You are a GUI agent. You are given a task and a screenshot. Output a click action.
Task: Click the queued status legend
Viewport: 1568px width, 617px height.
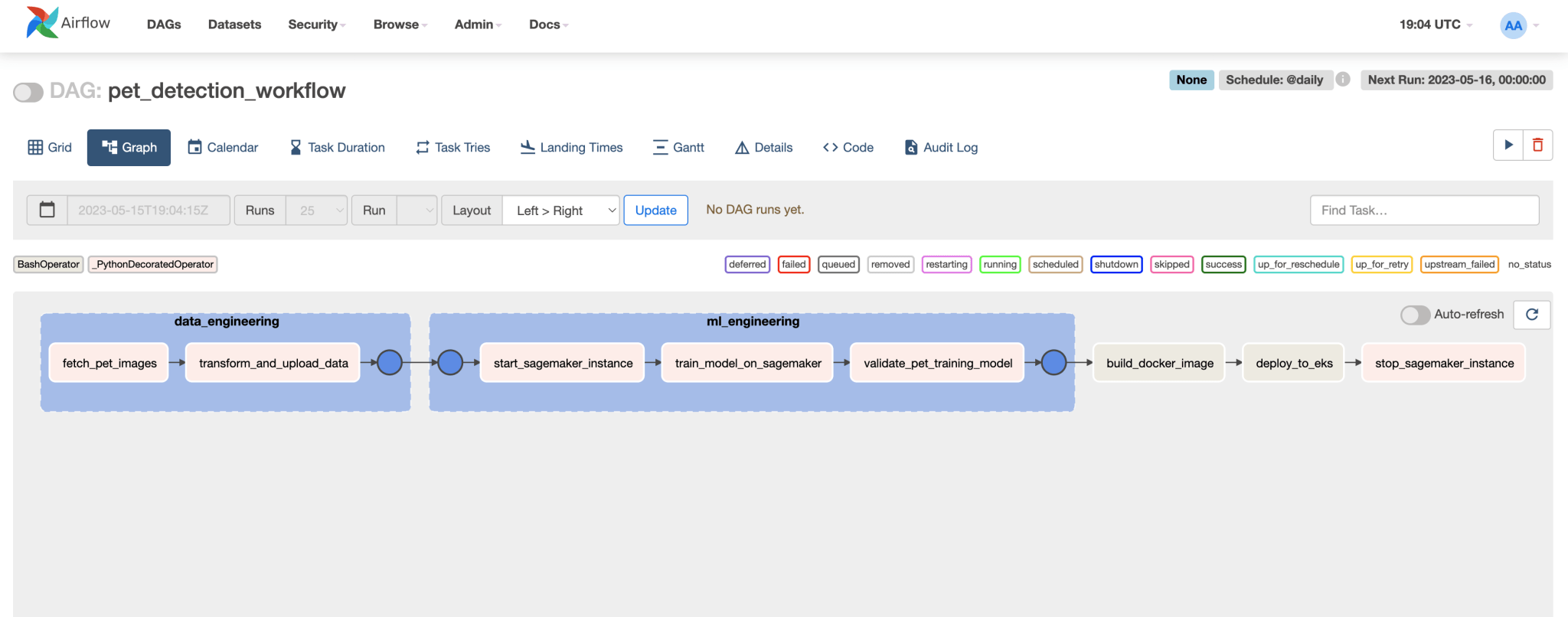point(838,264)
